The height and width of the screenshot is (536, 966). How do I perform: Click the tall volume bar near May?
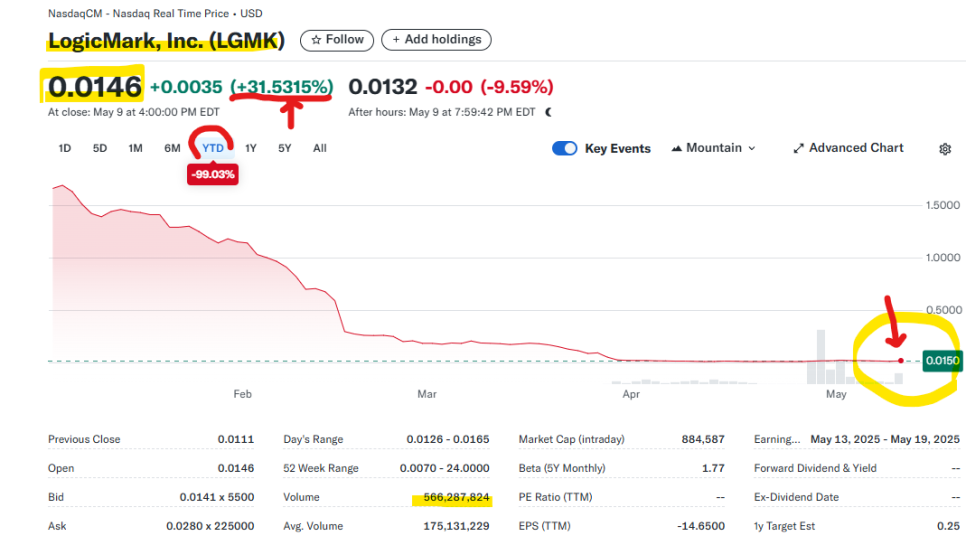click(x=821, y=357)
